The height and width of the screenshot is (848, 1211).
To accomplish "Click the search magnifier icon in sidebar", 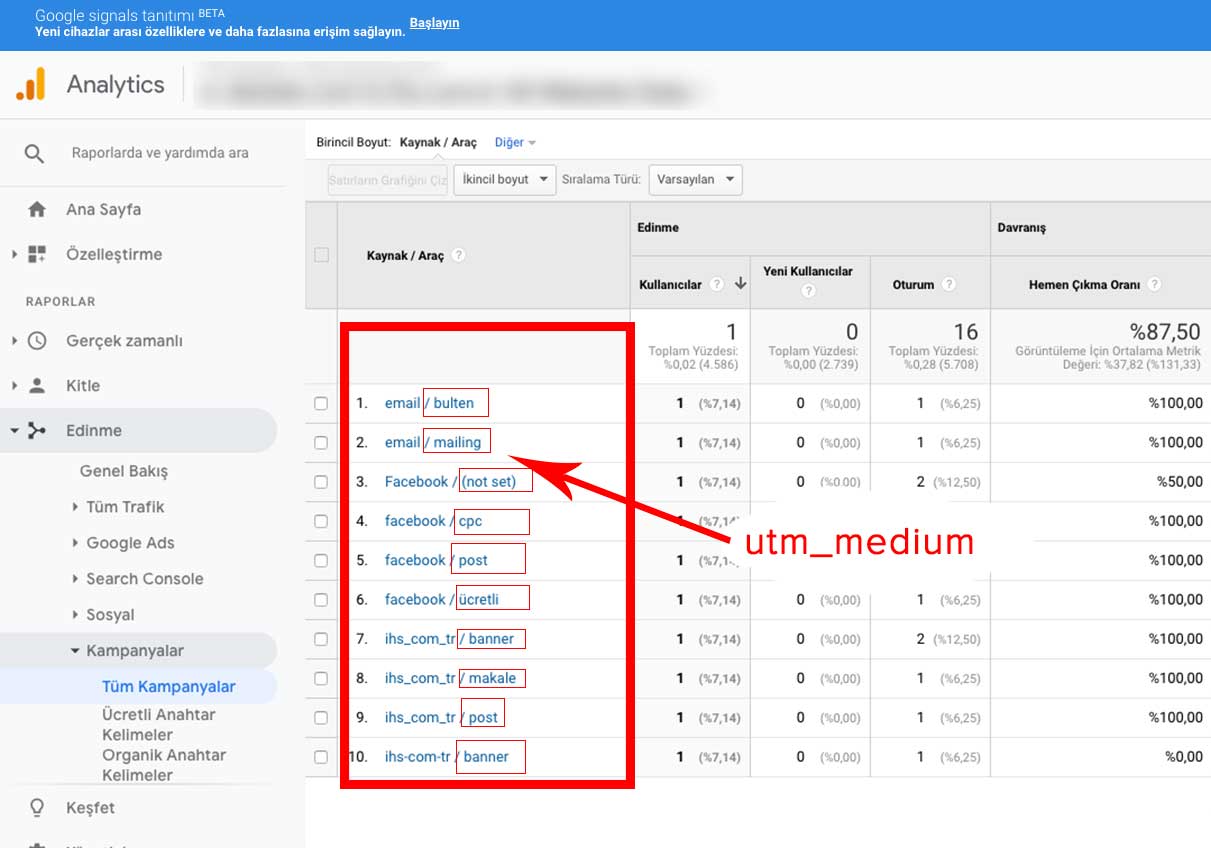I will coord(34,153).
